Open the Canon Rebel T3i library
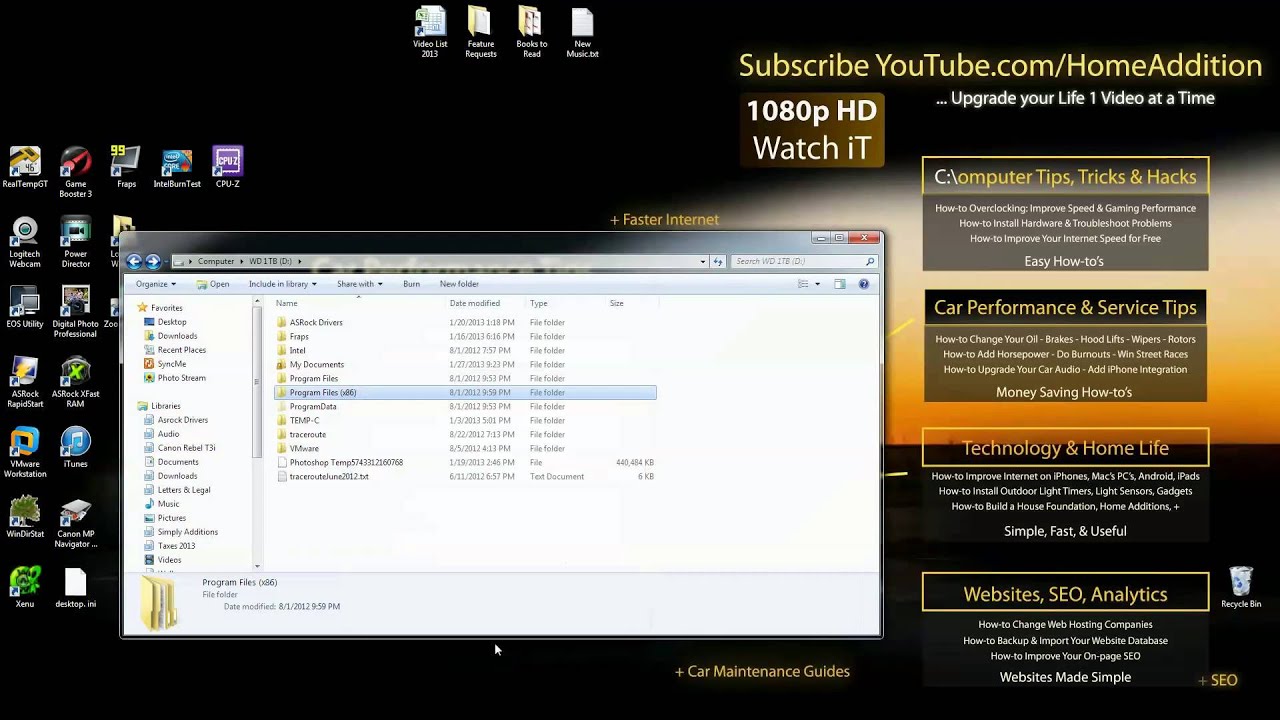1280x720 pixels. (186, 448)
